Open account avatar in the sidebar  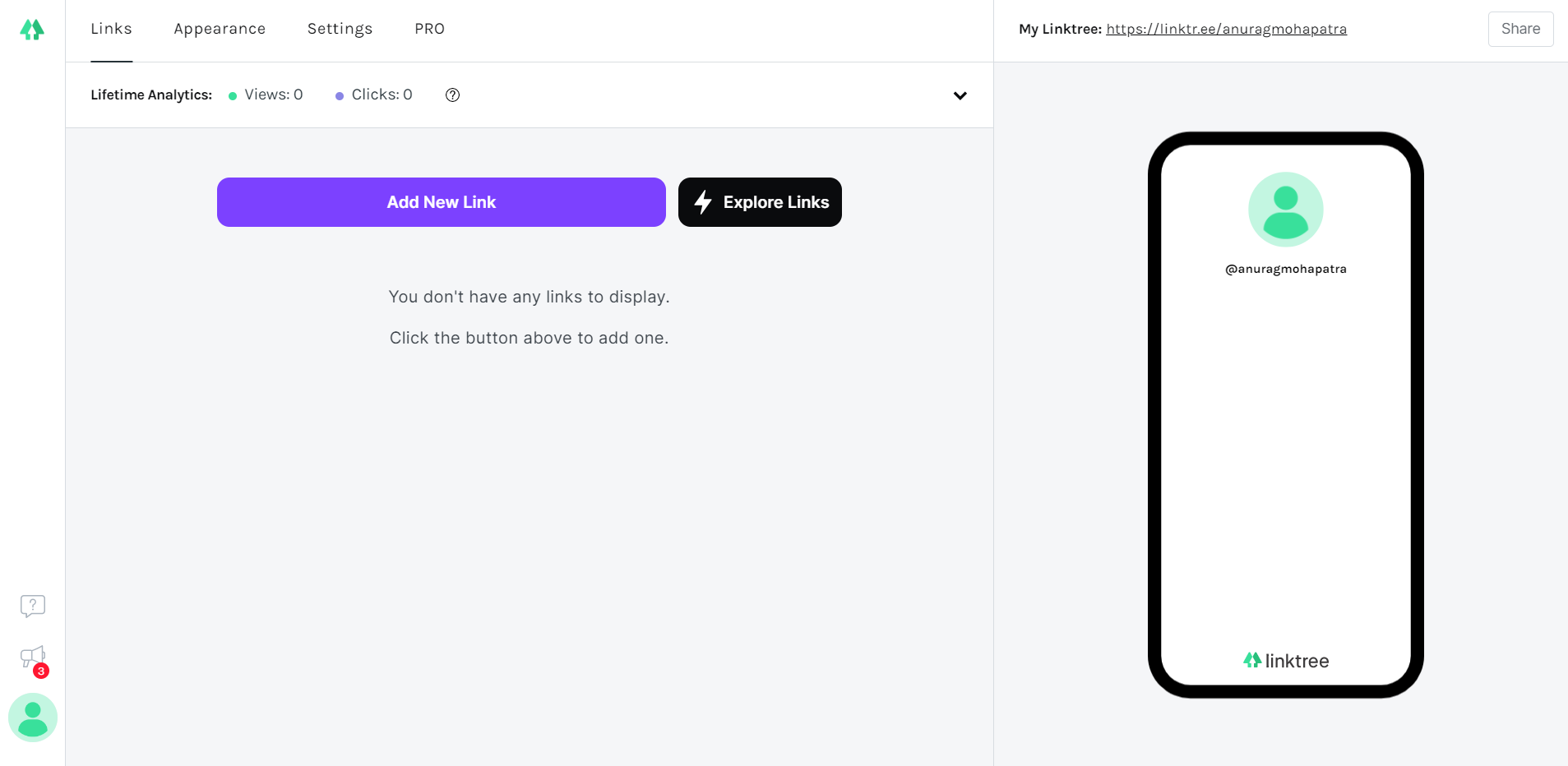click(x=33, y=718)
